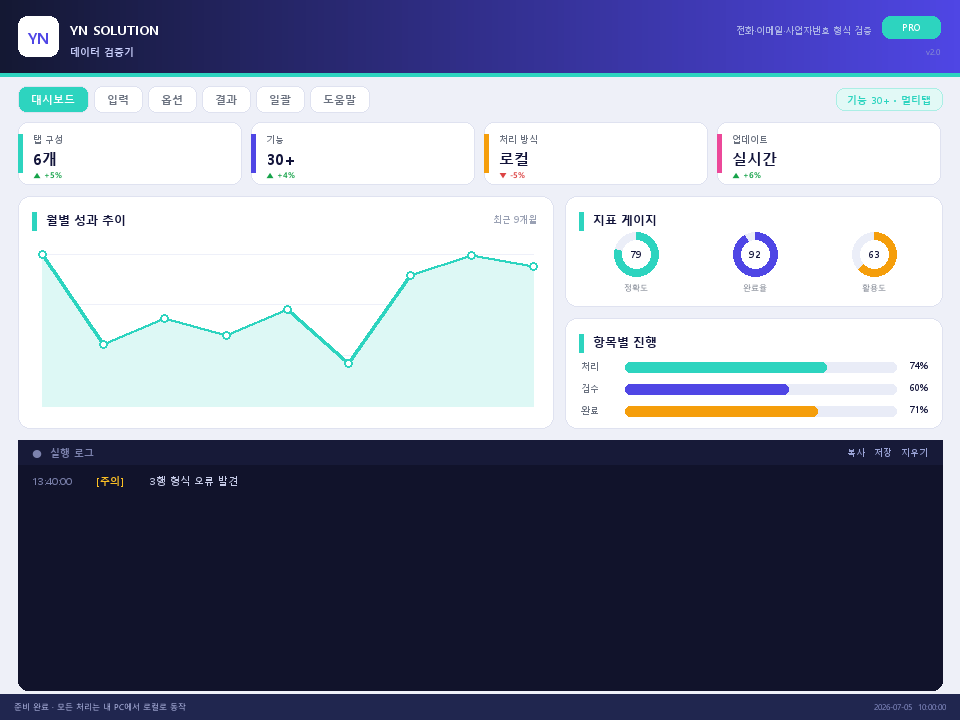Image resolution: width=960 pixels, height=720 pixels.
Task: Select the 기능 30+ stat card
Action: pos(362,154)
